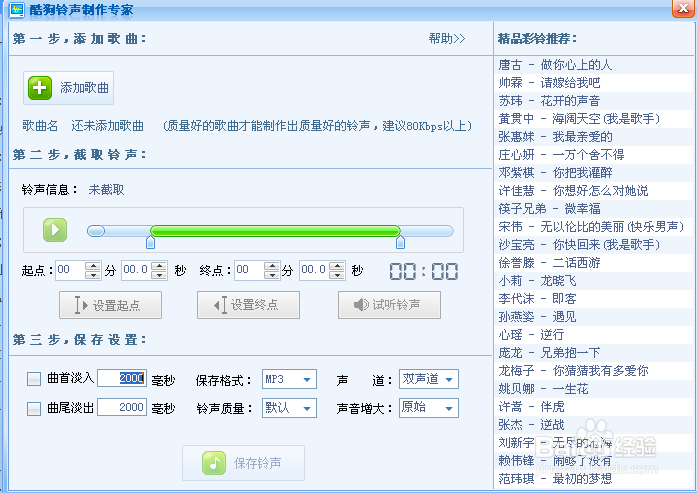697x493 pixels.
Task: Select 邓紫棋 - 你把我灌醉 ringtone
Action: coord(594,173)
